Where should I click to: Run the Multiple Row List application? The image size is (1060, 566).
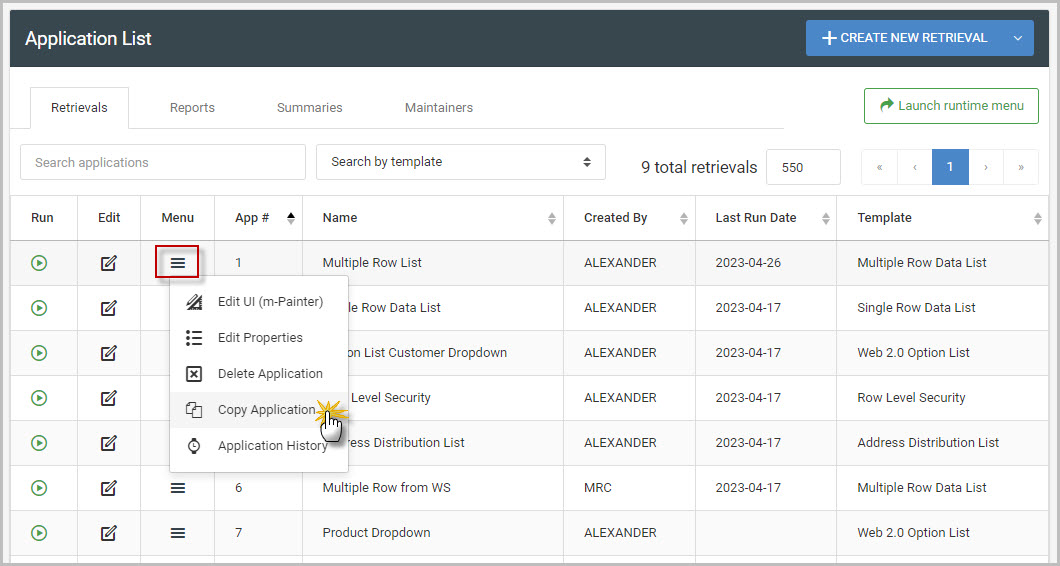pyautogui.click(x=39, y=263)
